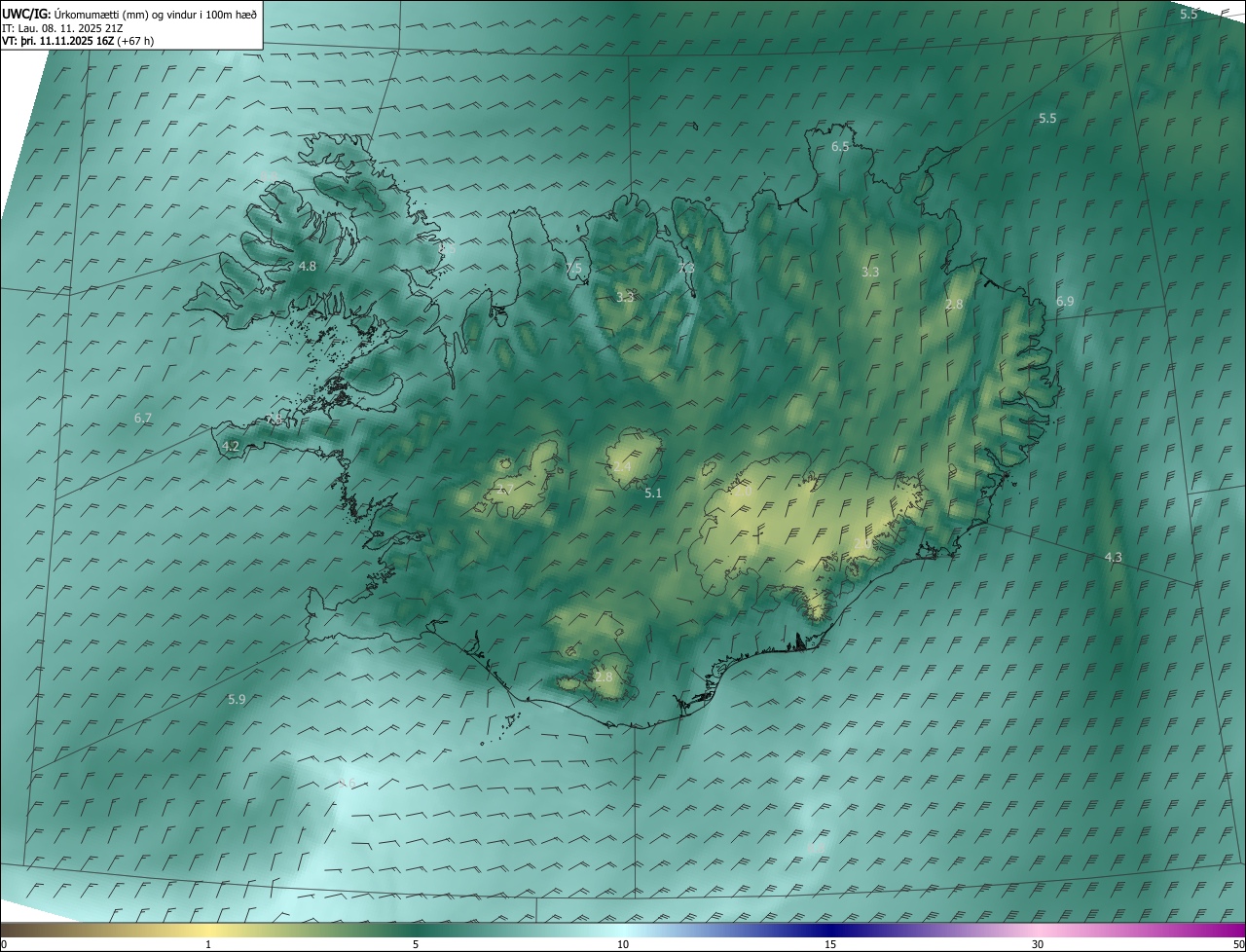Click the 'UWC/IG: Úrkomumætti (mm)' title line
Viewport: 1246px width, 952px height.
pyautogui.click(x=129, y=13)
